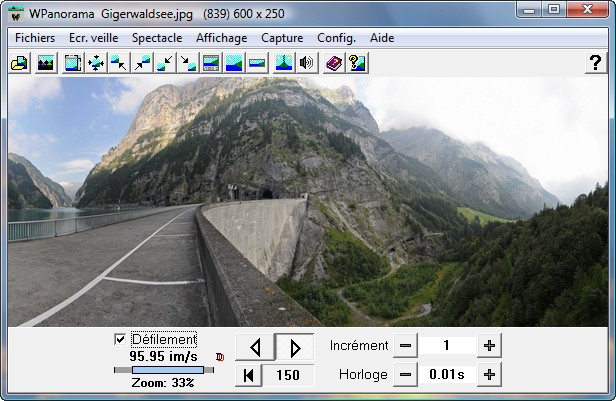Close the WPanorama window
The image size is (616, 401).
click(x=587, y=10)
